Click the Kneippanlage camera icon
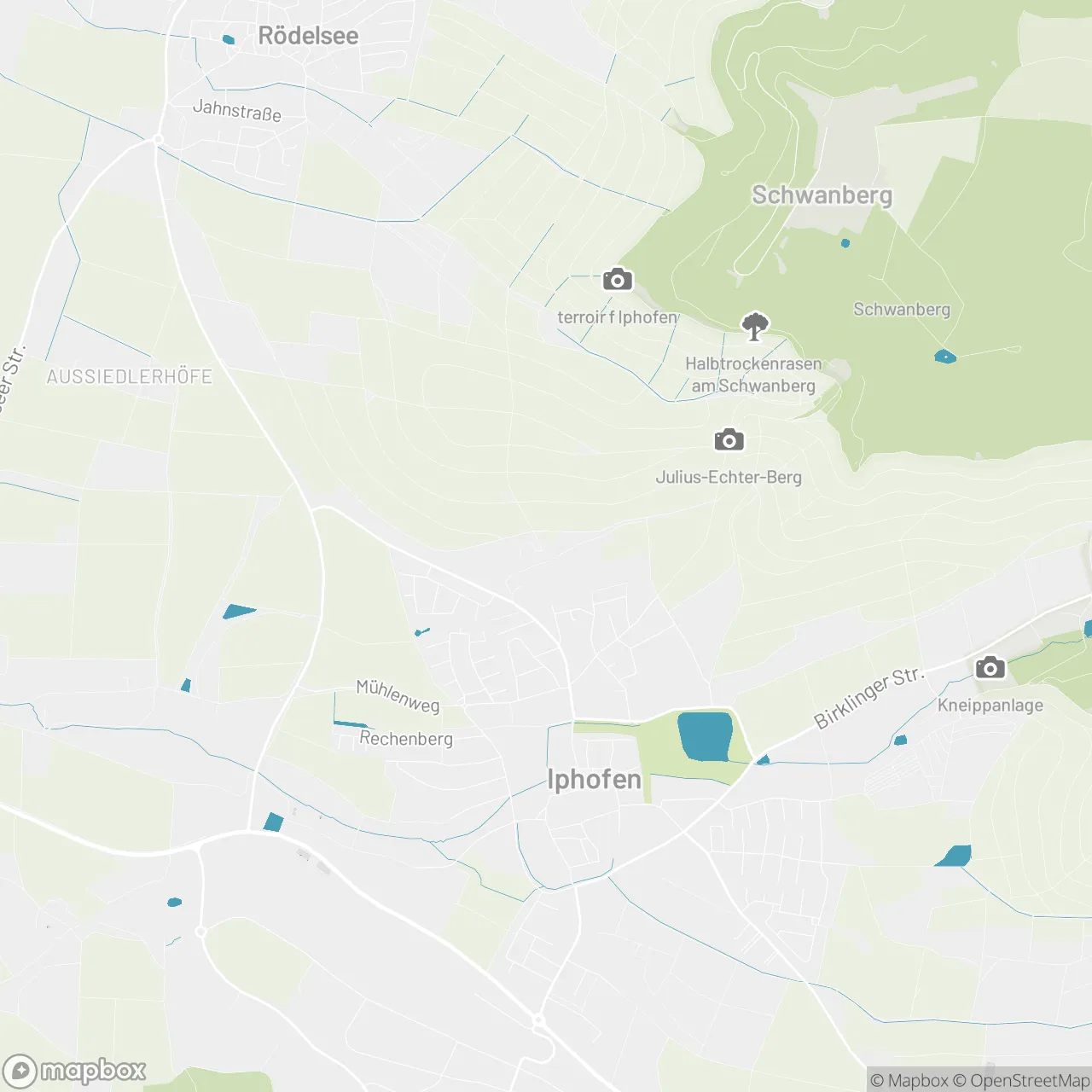Viewport: 1092px width, 1092px height. [990, 666]
